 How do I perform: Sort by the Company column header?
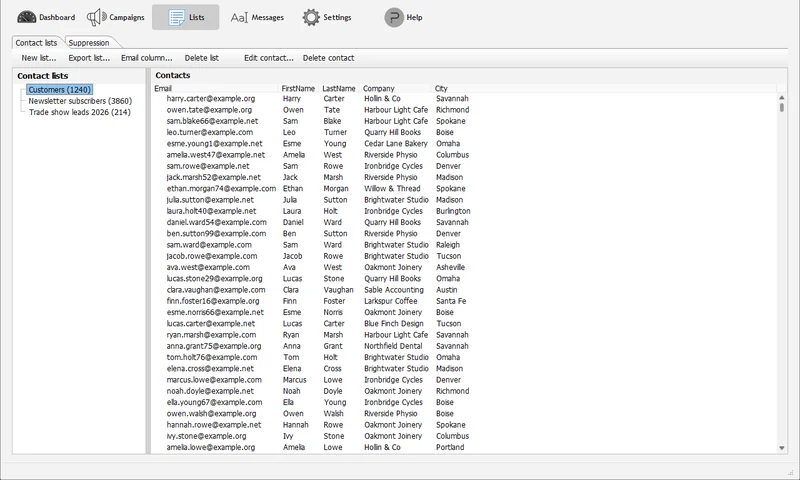tap(396, 88)
